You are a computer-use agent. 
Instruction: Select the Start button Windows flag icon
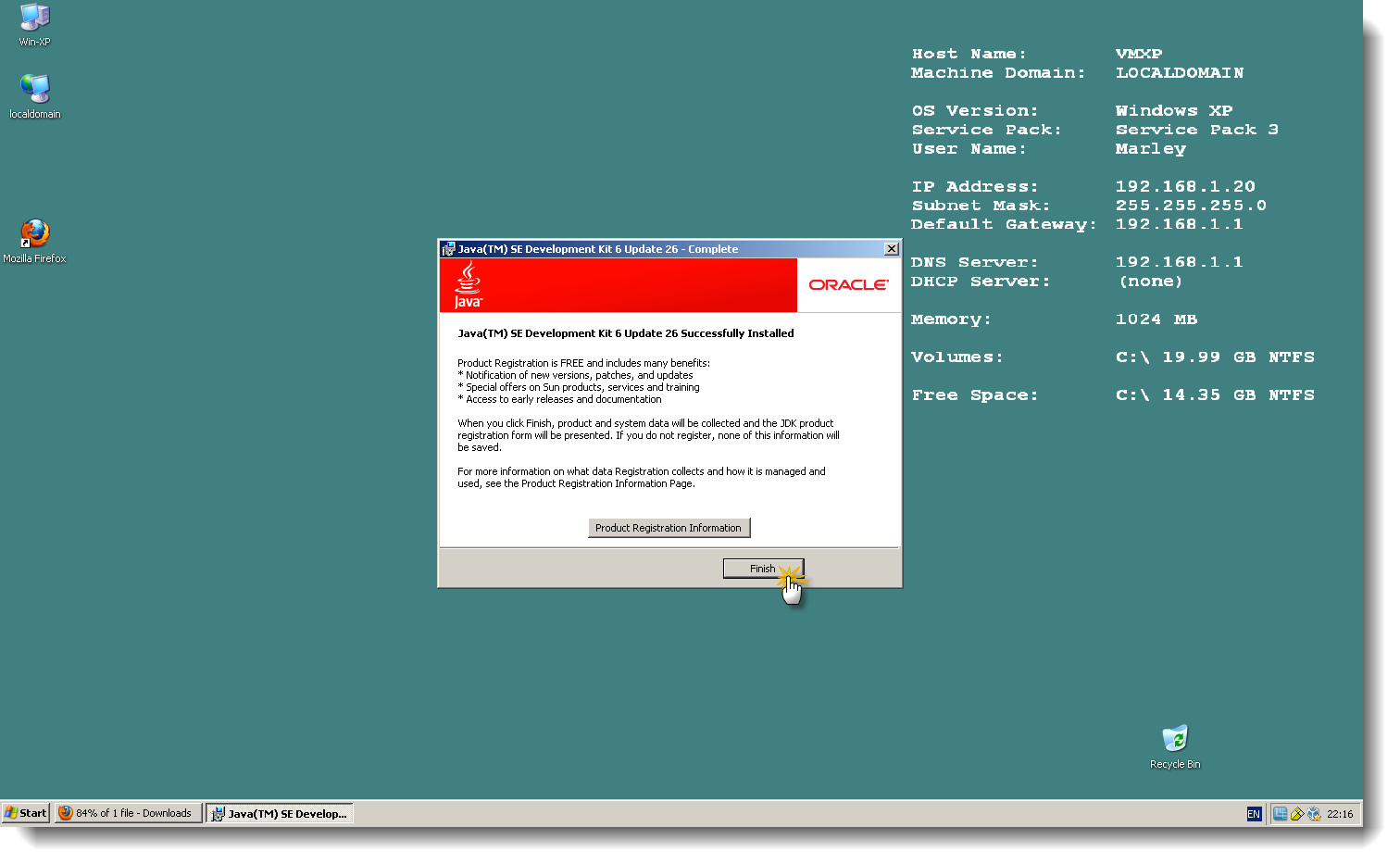10,812
